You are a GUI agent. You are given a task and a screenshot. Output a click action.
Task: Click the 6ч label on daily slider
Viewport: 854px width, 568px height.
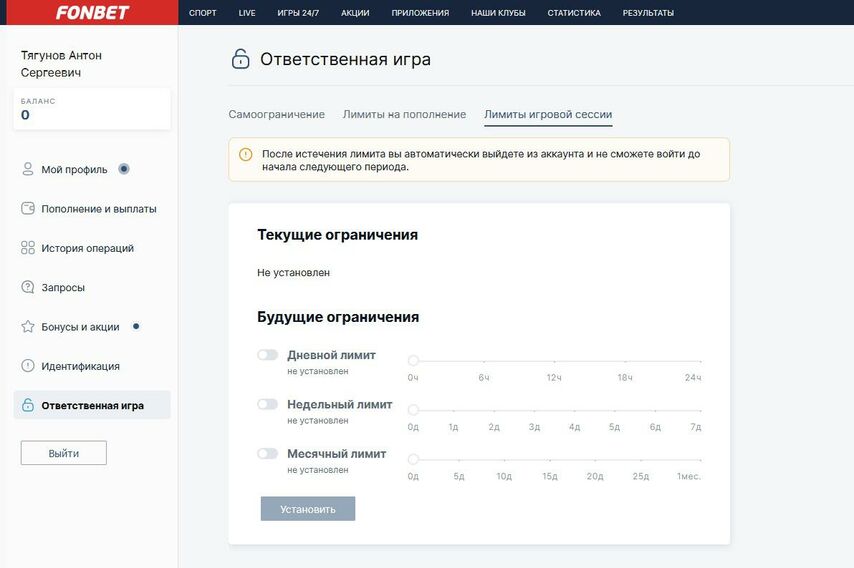(484, 377)
